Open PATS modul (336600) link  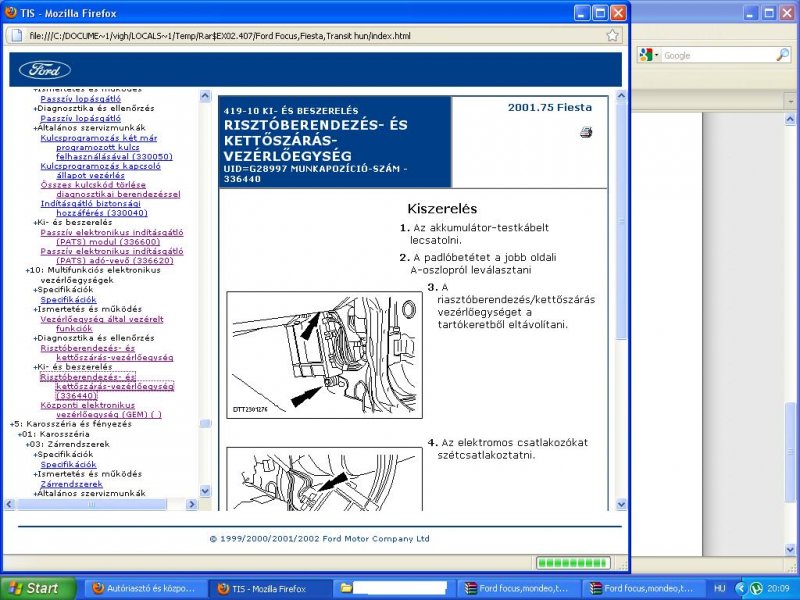click(x=112, y=237)
